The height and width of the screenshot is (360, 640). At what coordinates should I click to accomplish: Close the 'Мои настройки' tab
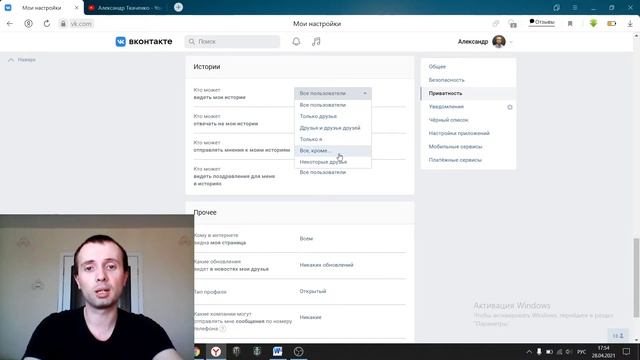point(76,8)
